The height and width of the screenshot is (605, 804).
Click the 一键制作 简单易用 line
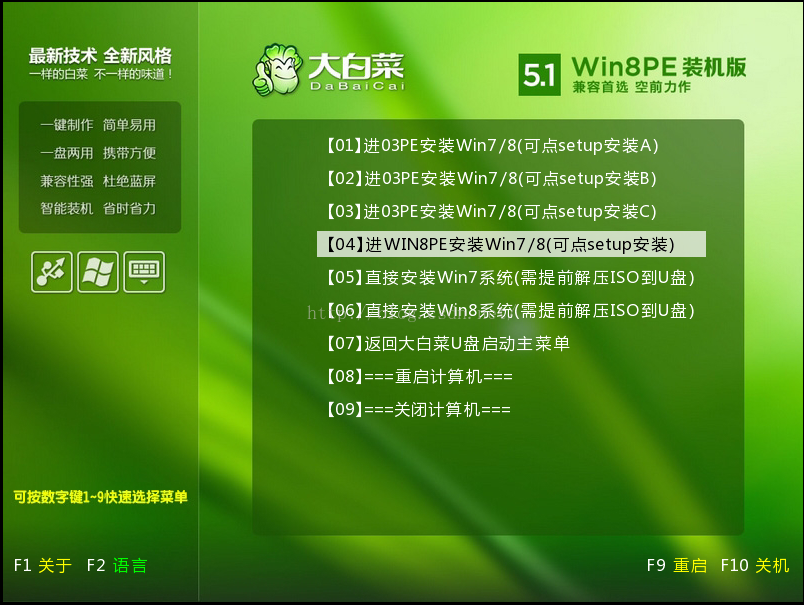98,125
